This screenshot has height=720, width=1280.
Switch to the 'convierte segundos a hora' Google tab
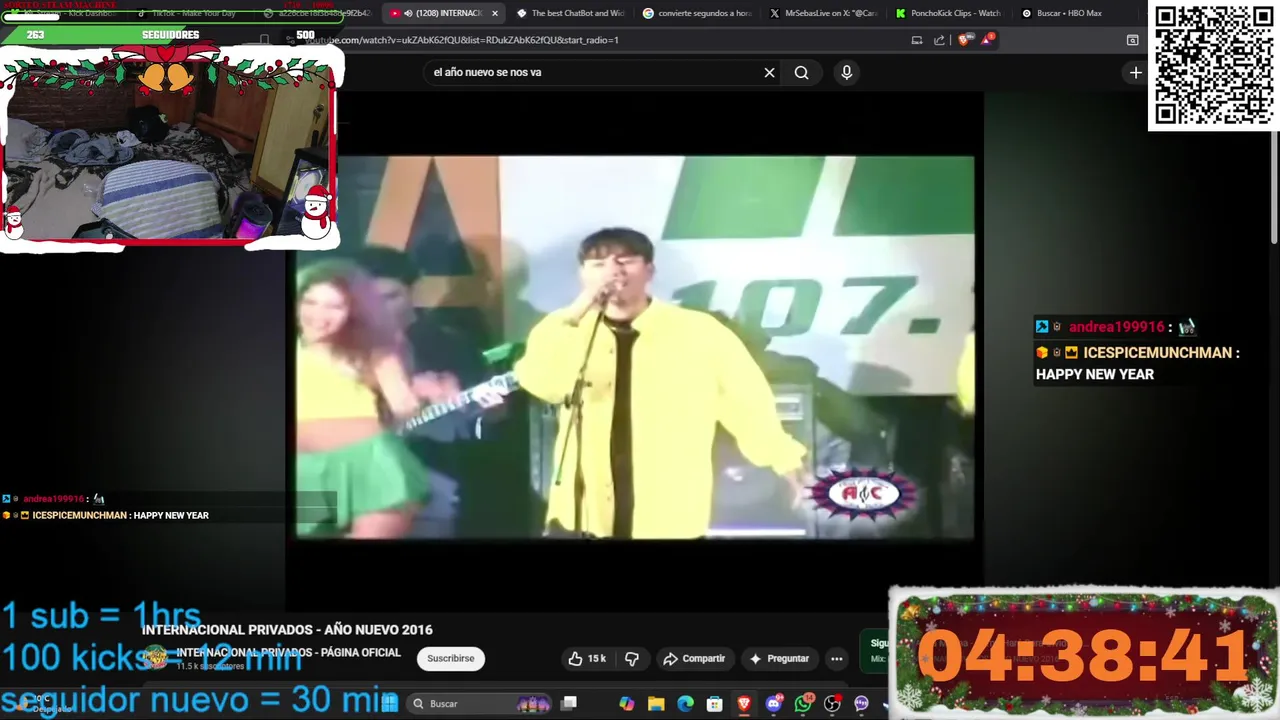[x=697, y=13]
